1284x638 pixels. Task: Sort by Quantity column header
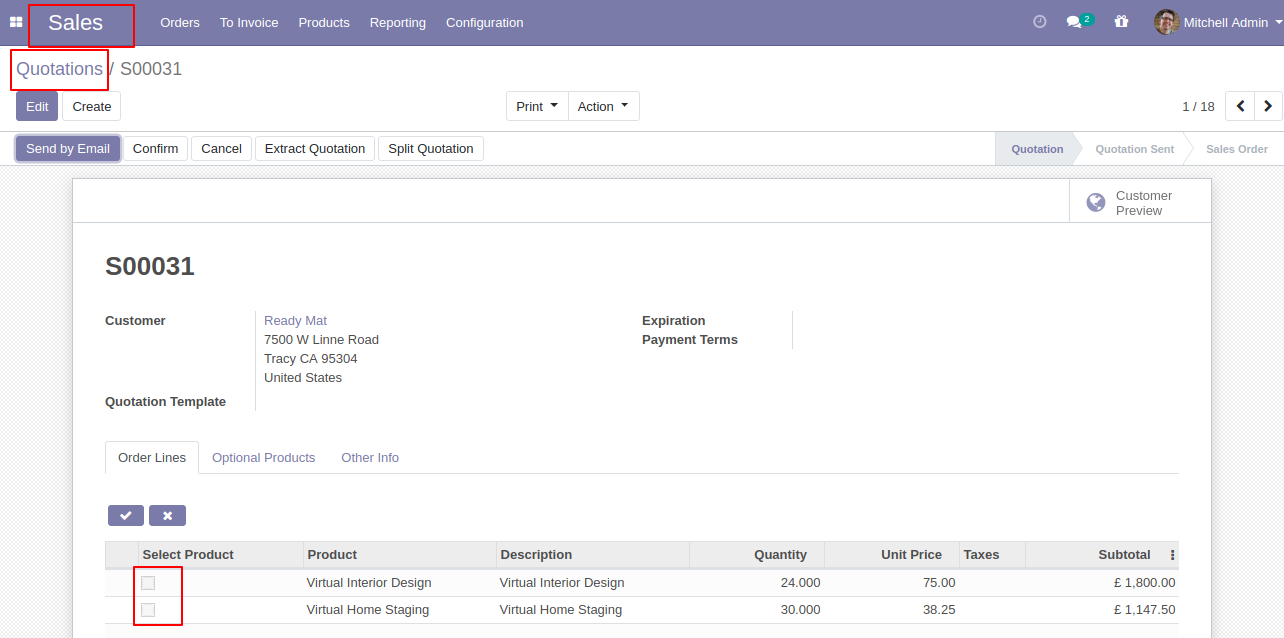coord(757,555)
